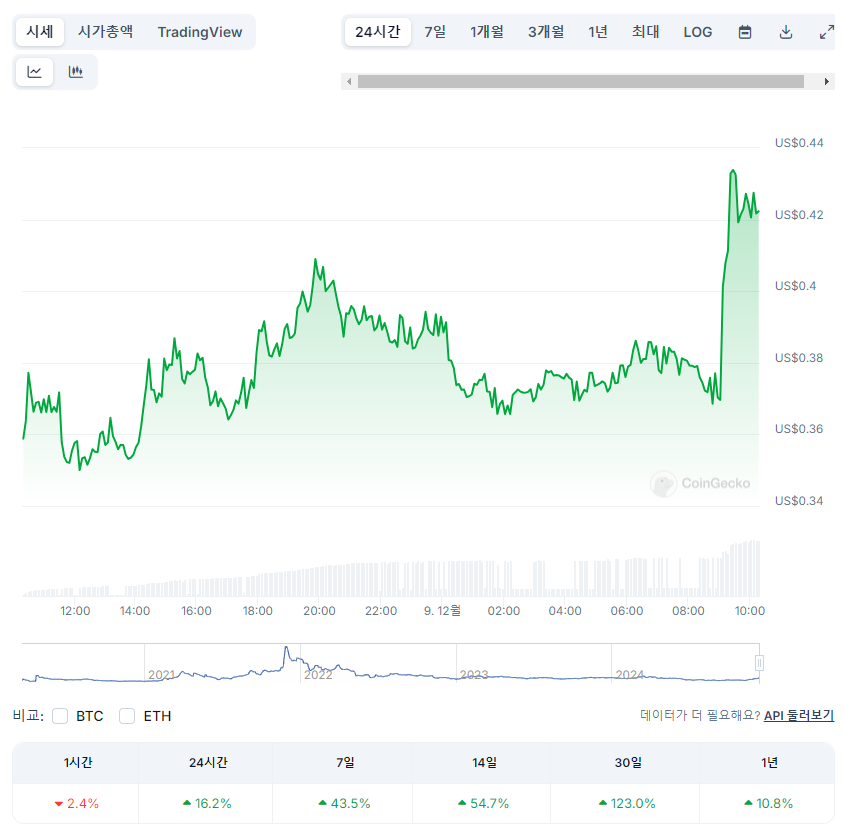
Task: Open the TradingView tab
Action: coord(199,32)
